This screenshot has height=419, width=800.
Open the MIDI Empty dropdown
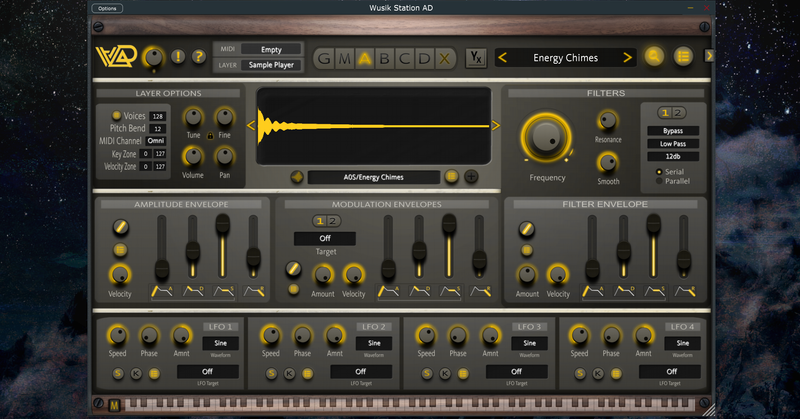pos(271,50)
